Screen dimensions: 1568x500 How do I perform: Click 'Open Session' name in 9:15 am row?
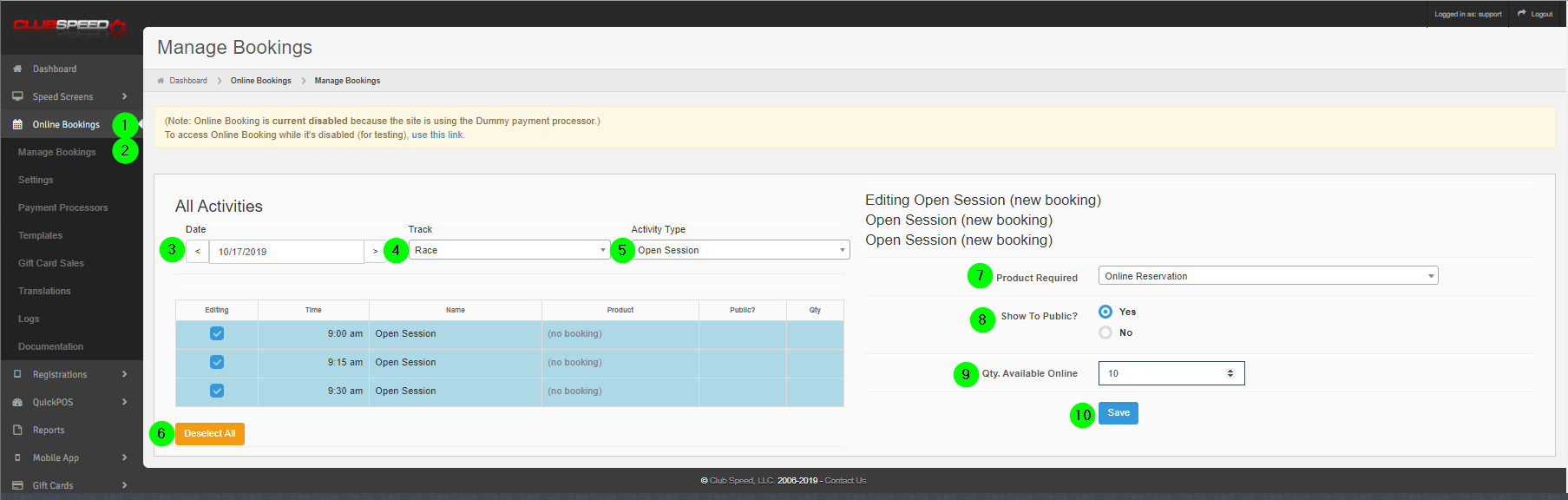coord(405,362)
